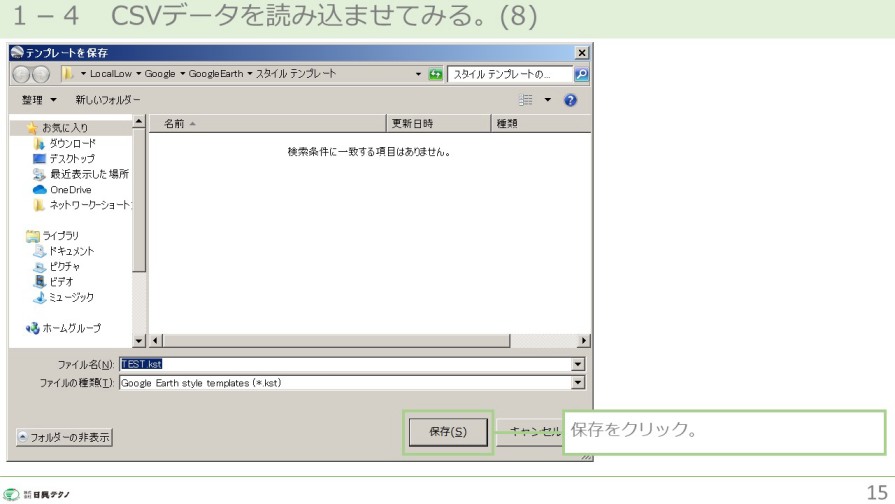Open the 整理 menu
Image resolution: width=895 pixels, height=504 pixels.
(39, 101)
